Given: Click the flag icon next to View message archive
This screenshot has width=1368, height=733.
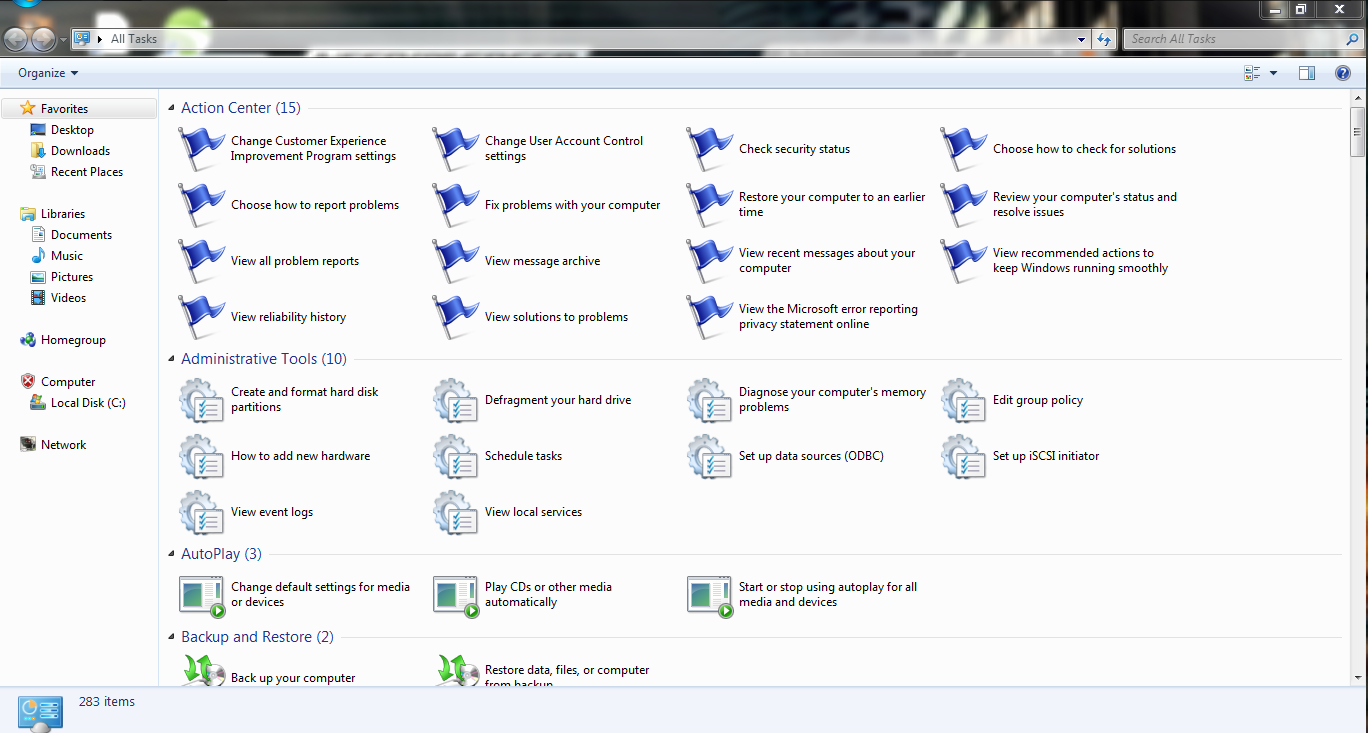Looking at the screenshot, I should point(455,261).
